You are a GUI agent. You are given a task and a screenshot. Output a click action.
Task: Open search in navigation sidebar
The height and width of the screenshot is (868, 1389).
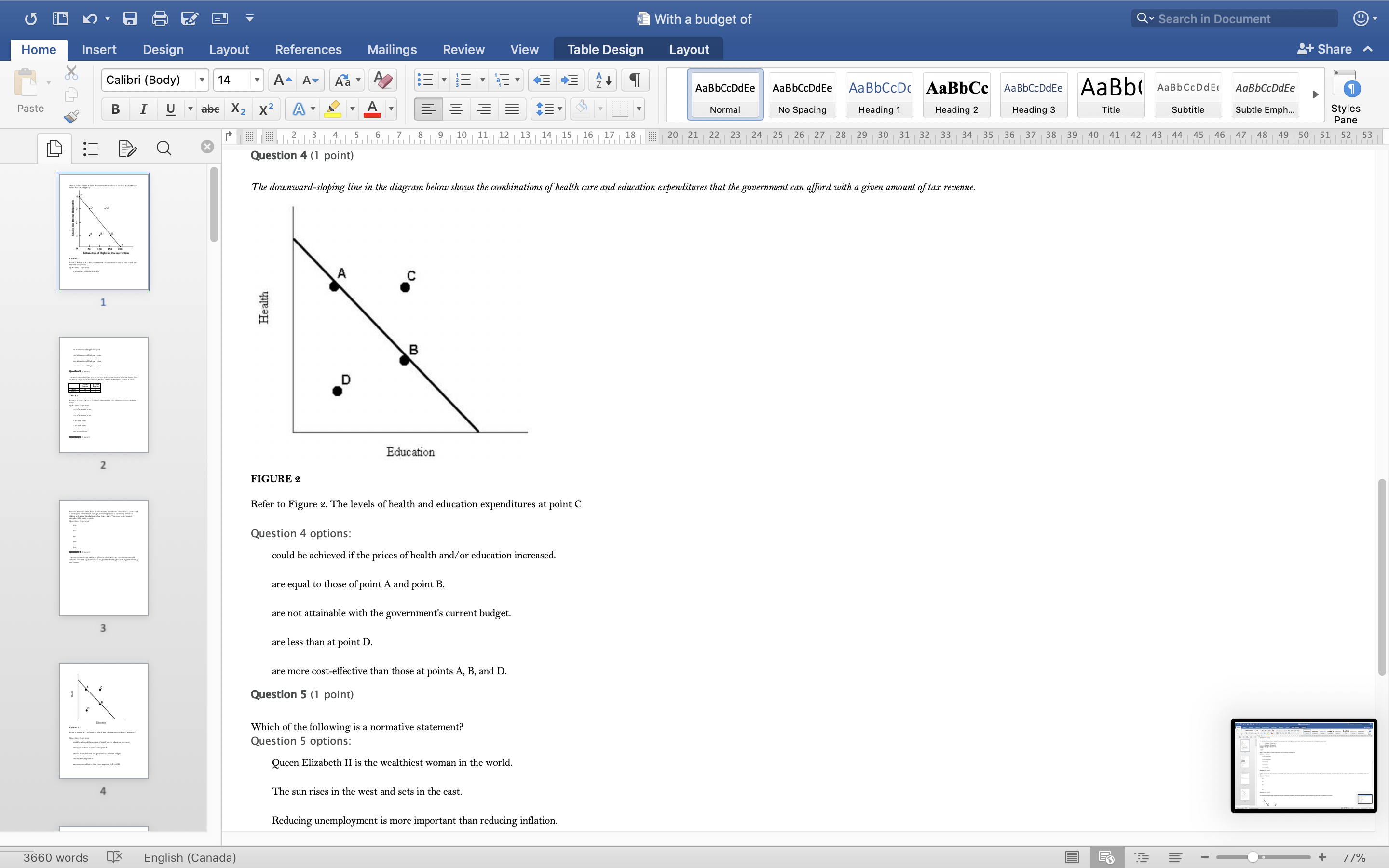[x=163, y=149]
